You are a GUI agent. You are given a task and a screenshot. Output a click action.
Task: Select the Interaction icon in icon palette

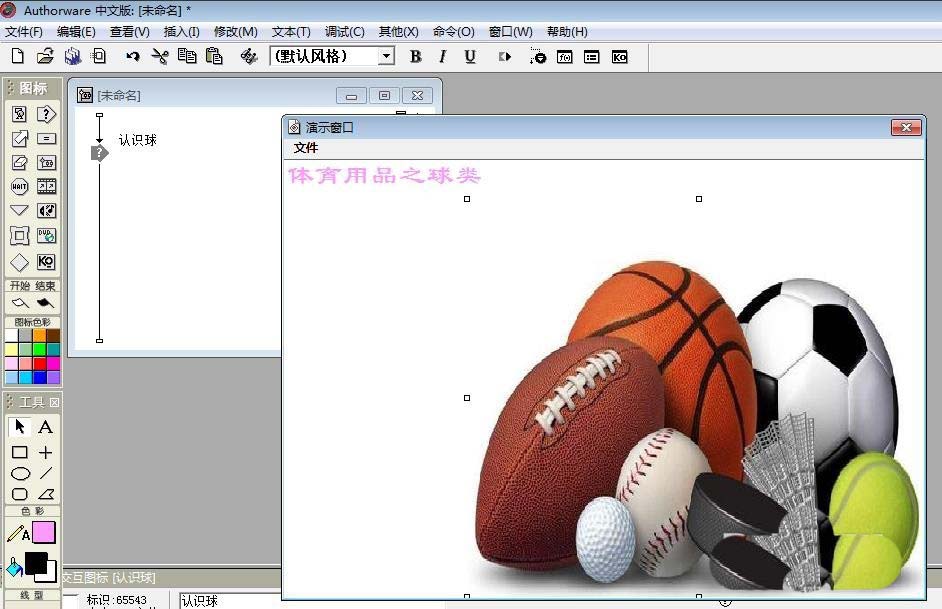click(46, 114)
